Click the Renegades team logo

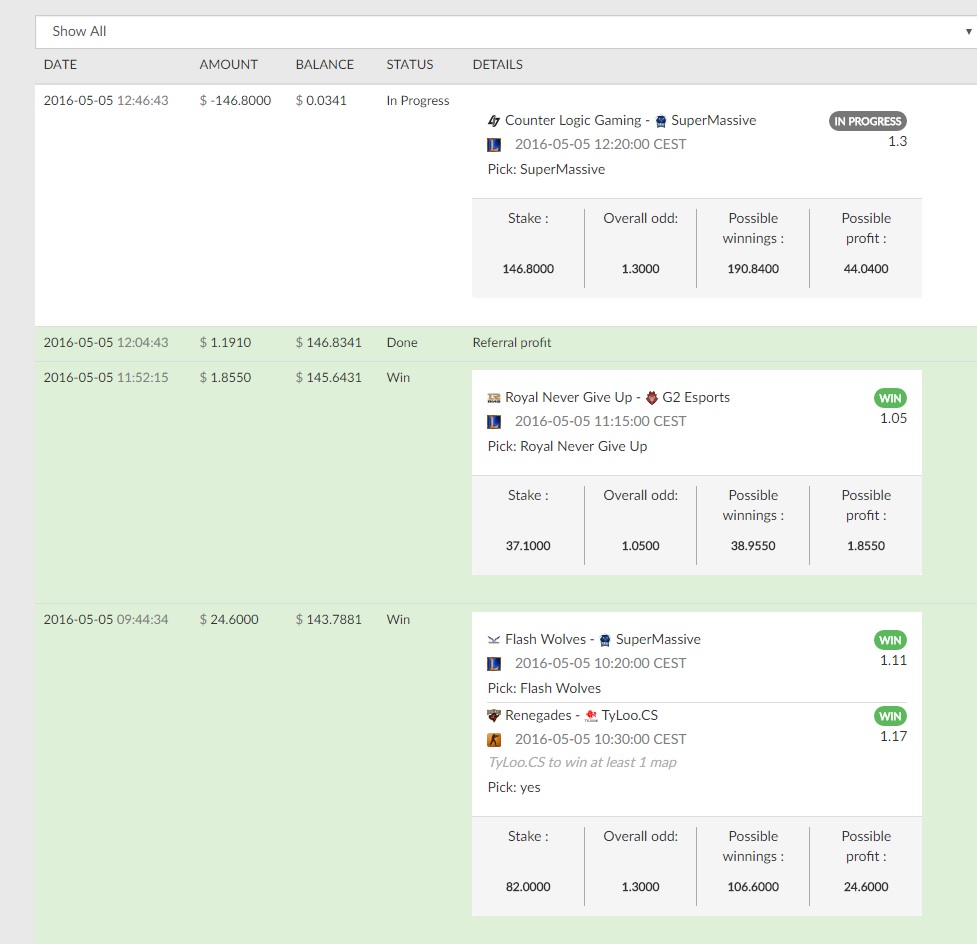point(493,715)
